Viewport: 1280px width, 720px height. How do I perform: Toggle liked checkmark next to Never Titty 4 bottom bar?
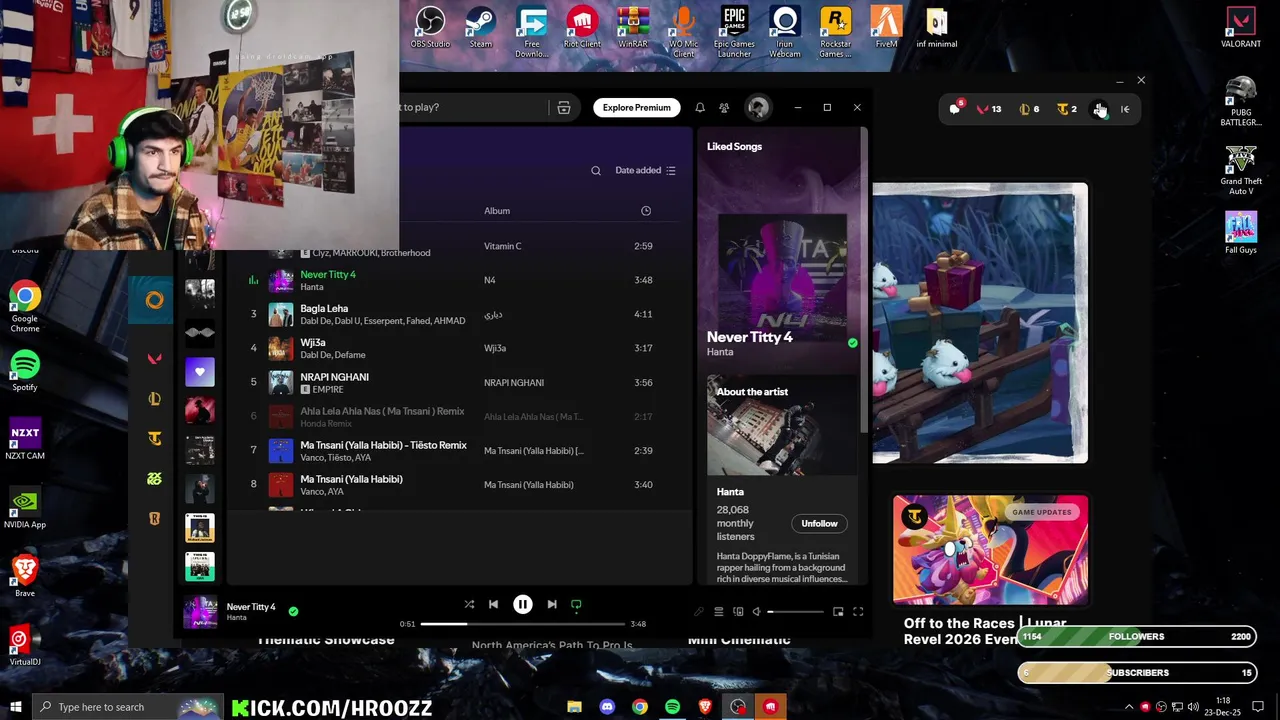[293, 610]
